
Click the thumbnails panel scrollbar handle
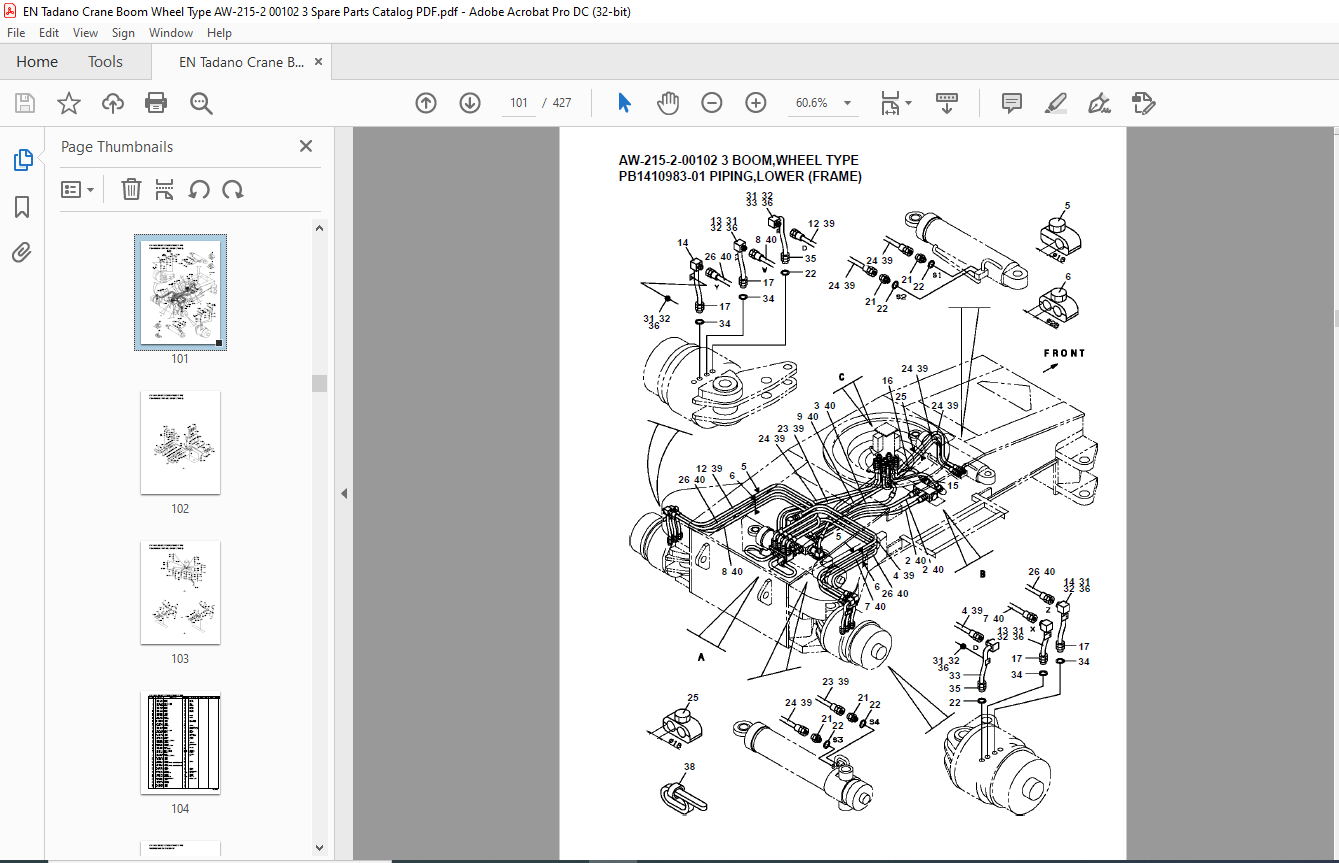pos(319,383)
